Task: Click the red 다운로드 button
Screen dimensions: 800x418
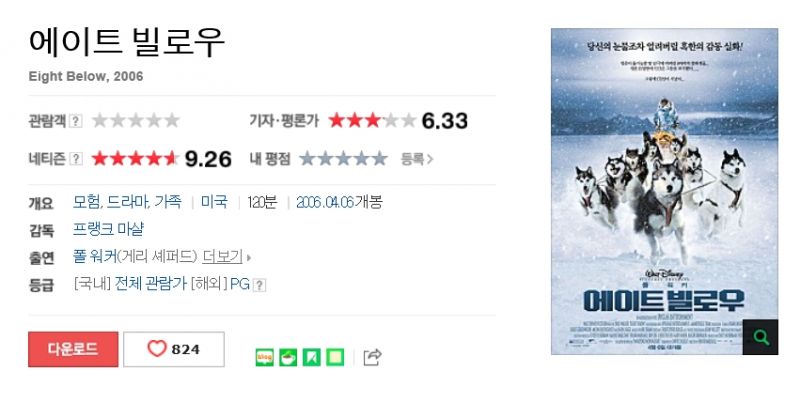Action: coord(73,349)
